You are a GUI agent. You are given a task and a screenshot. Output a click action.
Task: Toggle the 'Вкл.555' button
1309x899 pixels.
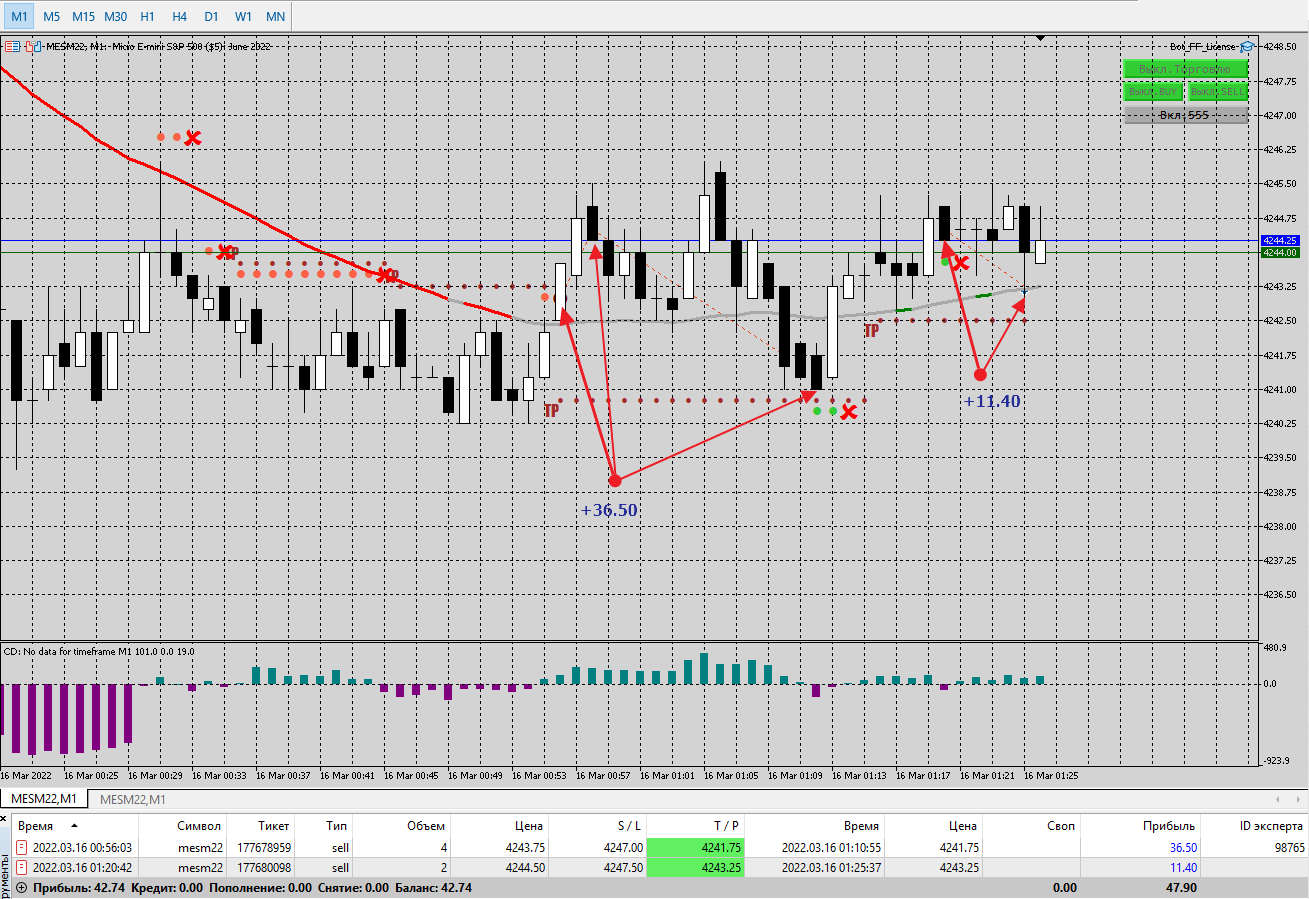1185,115
